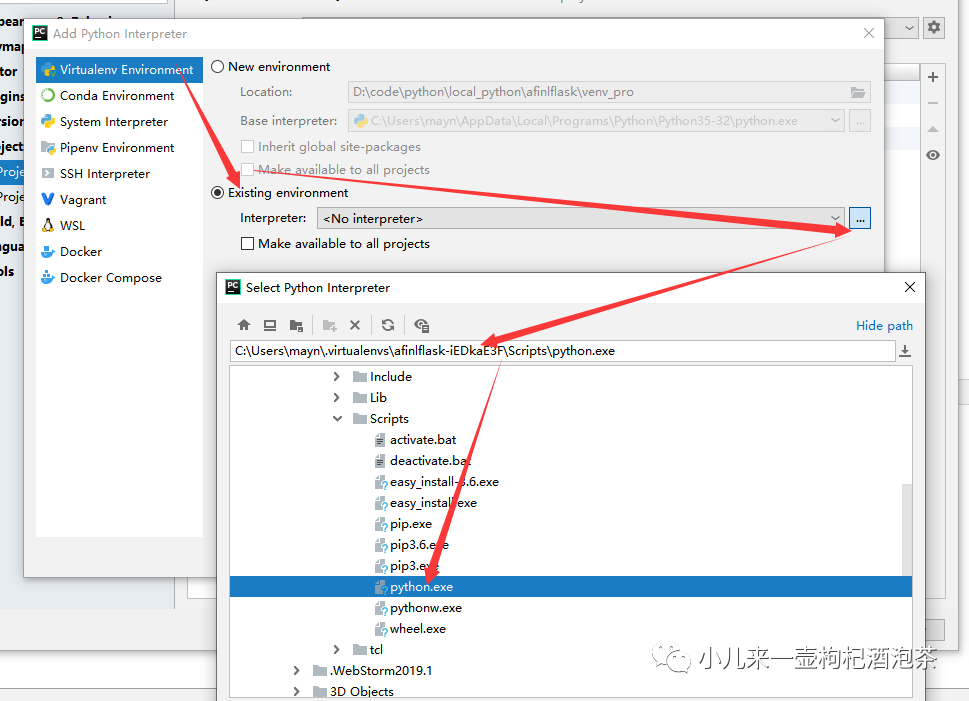Viewport: 969px width, 701px height.
Task: Open System Interpreter settings
Action: click(x=119, y=122)
